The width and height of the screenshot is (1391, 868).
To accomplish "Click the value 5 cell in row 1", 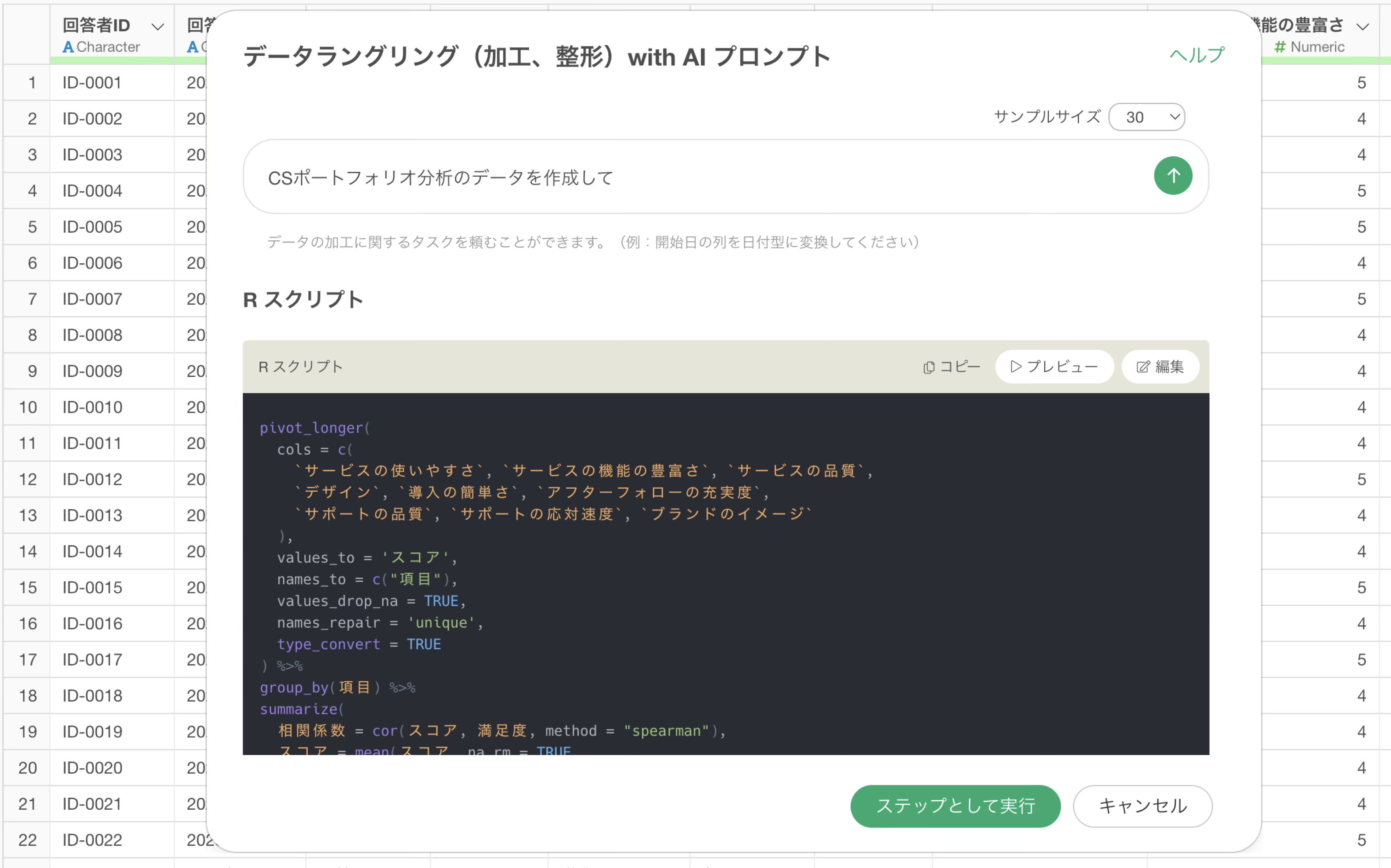I will (x=1360, y=83).
